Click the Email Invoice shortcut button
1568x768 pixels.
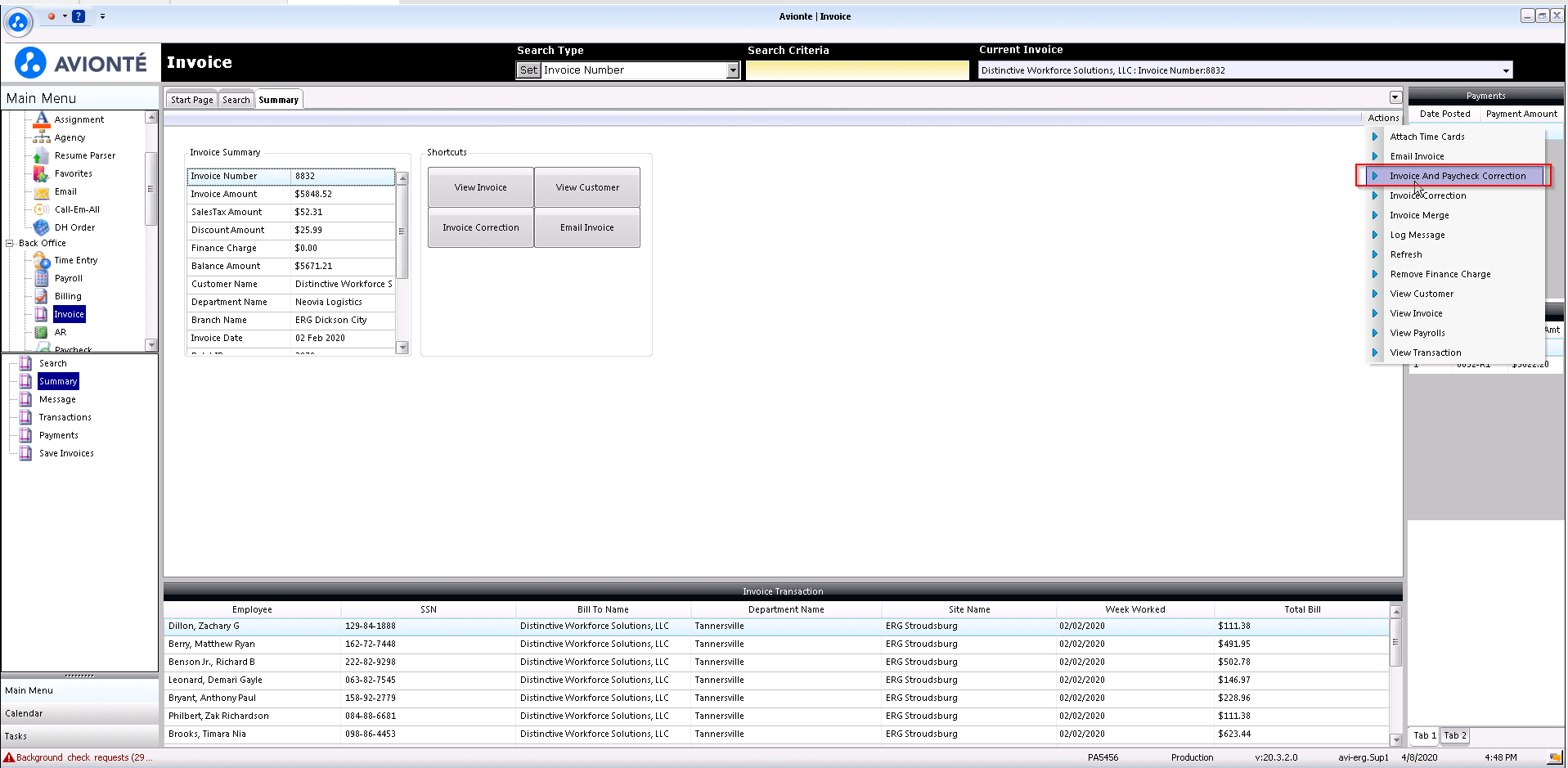587,227
